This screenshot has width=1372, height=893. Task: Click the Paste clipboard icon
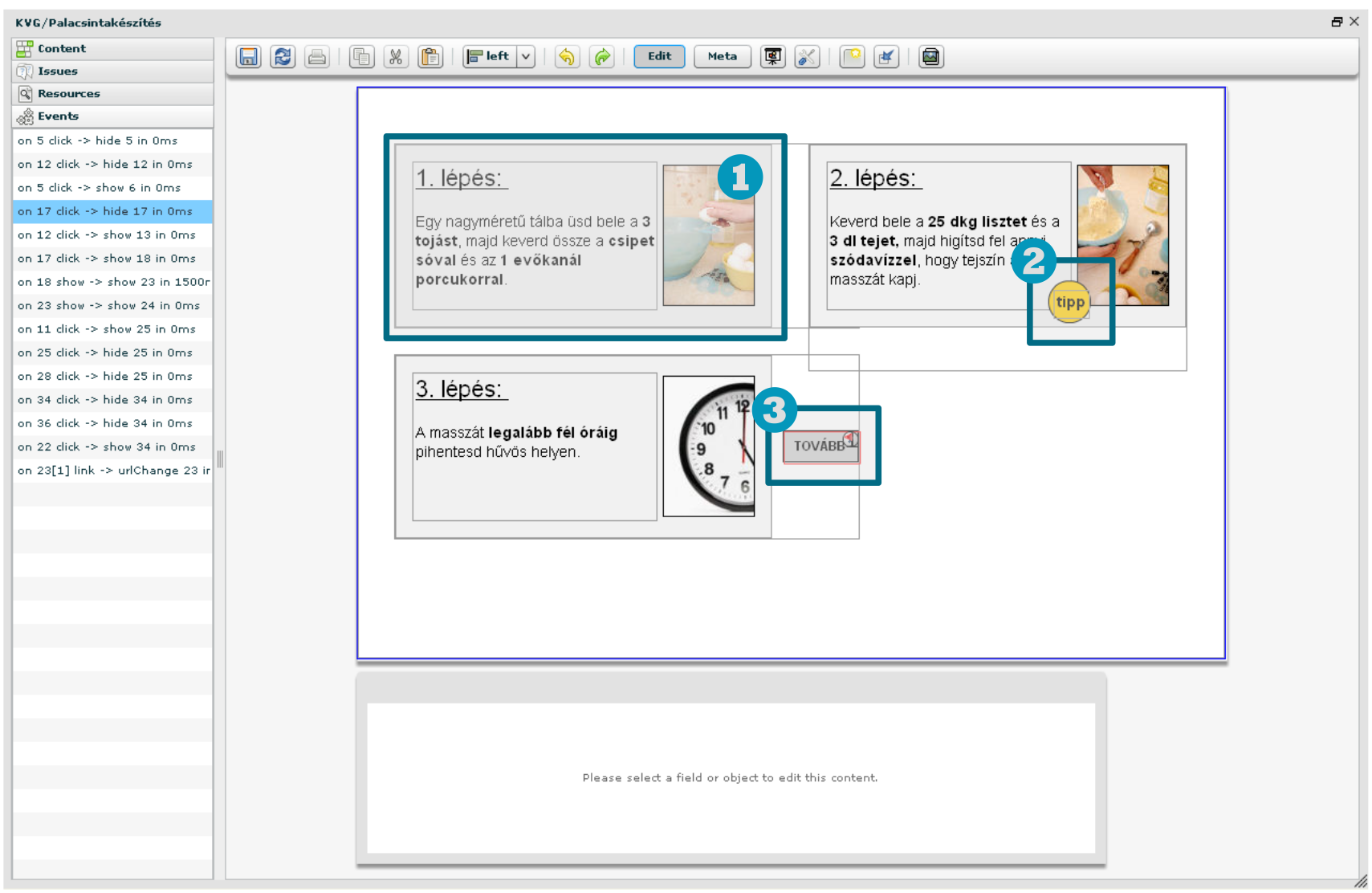coord(431,57)
